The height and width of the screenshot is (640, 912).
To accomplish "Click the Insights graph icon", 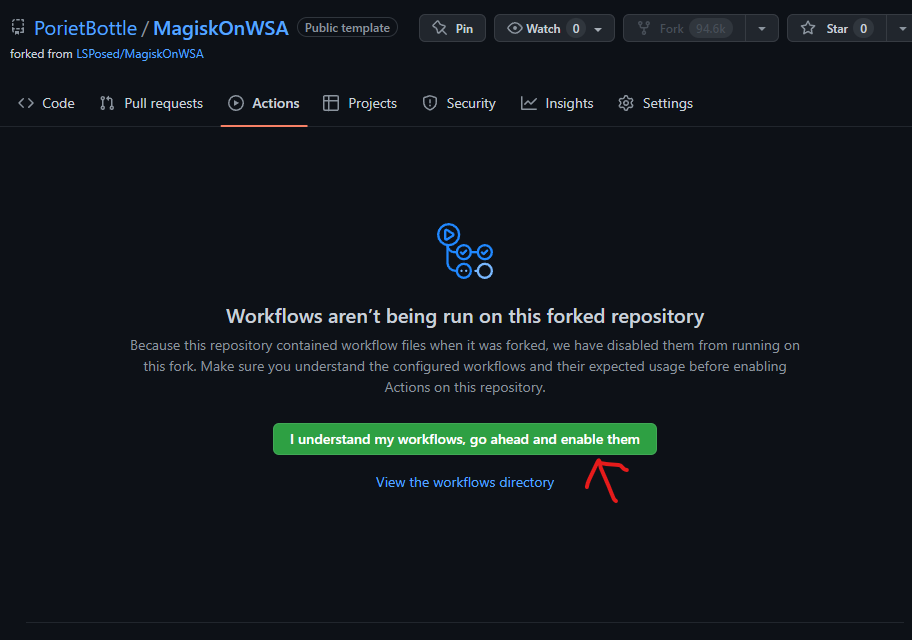I will [529, 104].
